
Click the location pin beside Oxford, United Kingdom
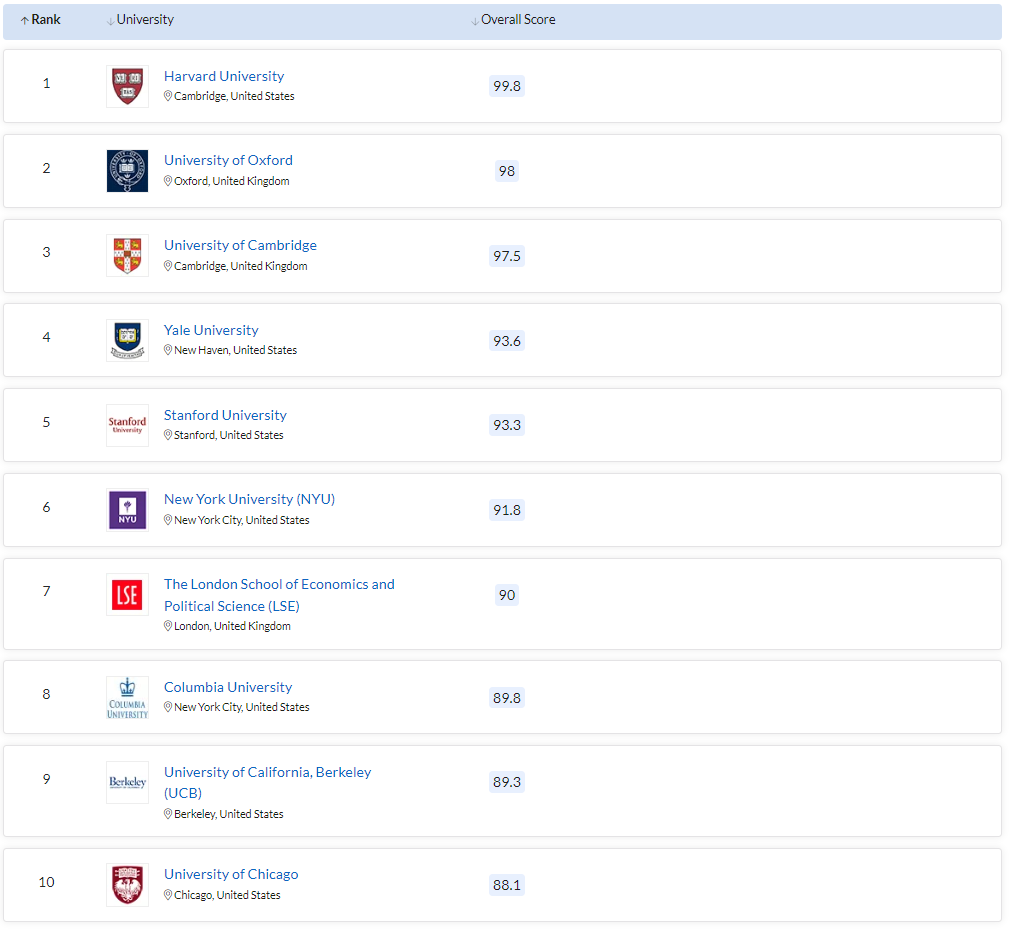point(168,181)
